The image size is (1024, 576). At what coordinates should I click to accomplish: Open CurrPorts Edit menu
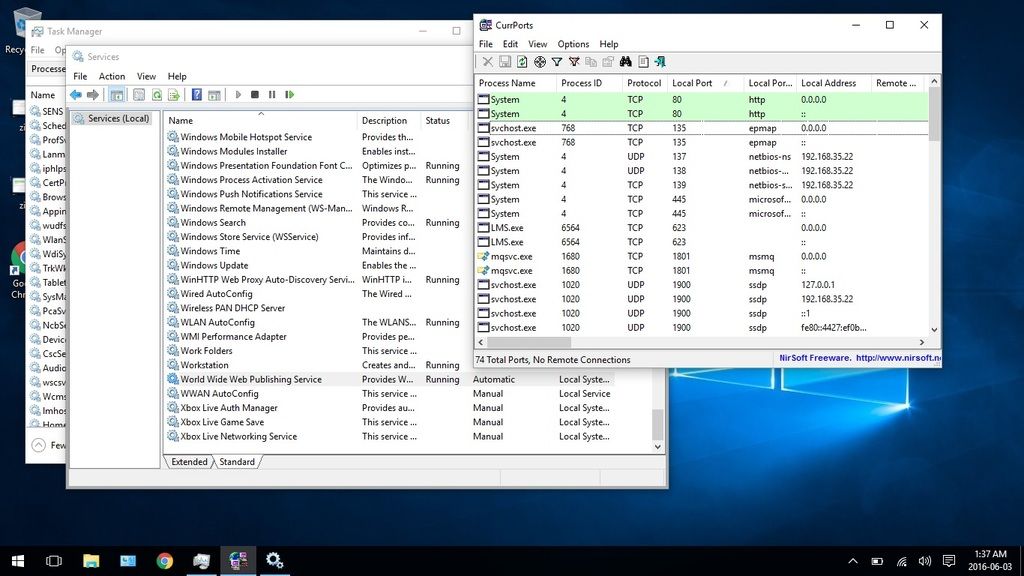point(510,44)
